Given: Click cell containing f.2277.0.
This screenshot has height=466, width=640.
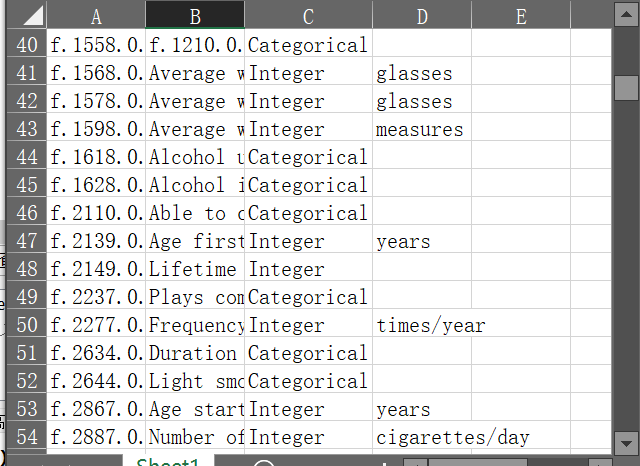Looking at the screenshot, I should (x=96, y=325).
